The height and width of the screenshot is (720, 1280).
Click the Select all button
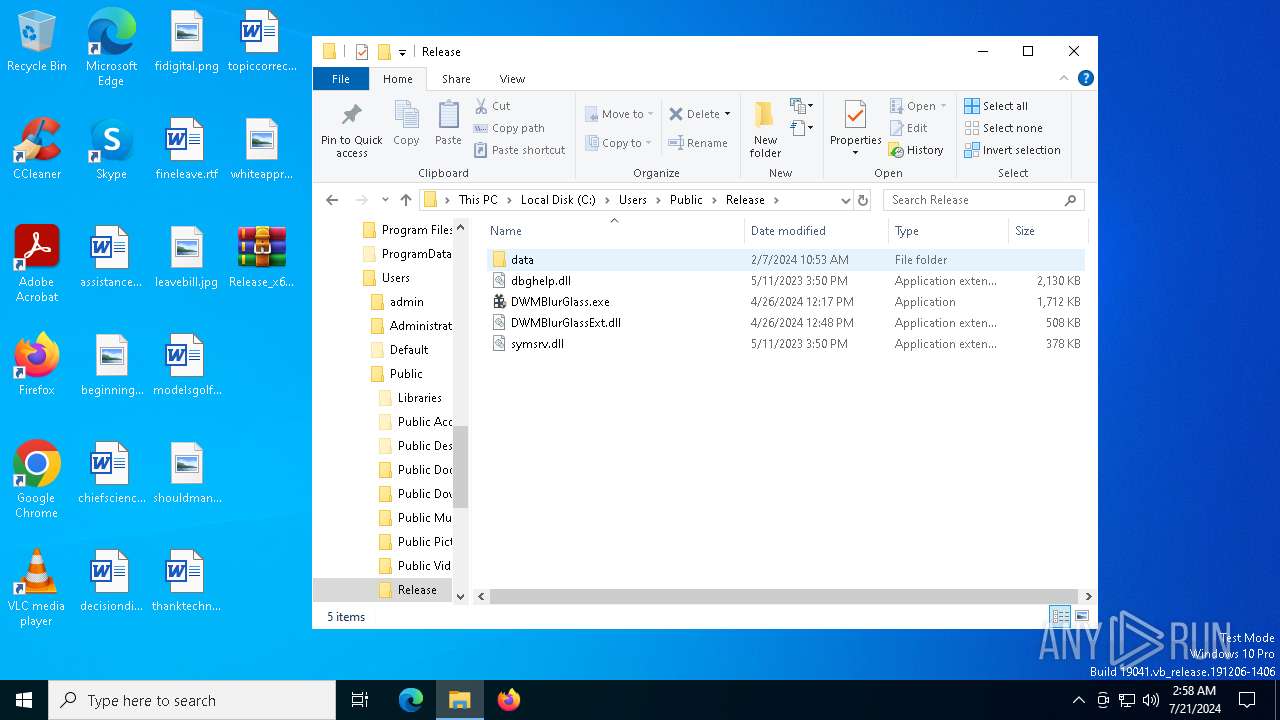click(996, 106)
